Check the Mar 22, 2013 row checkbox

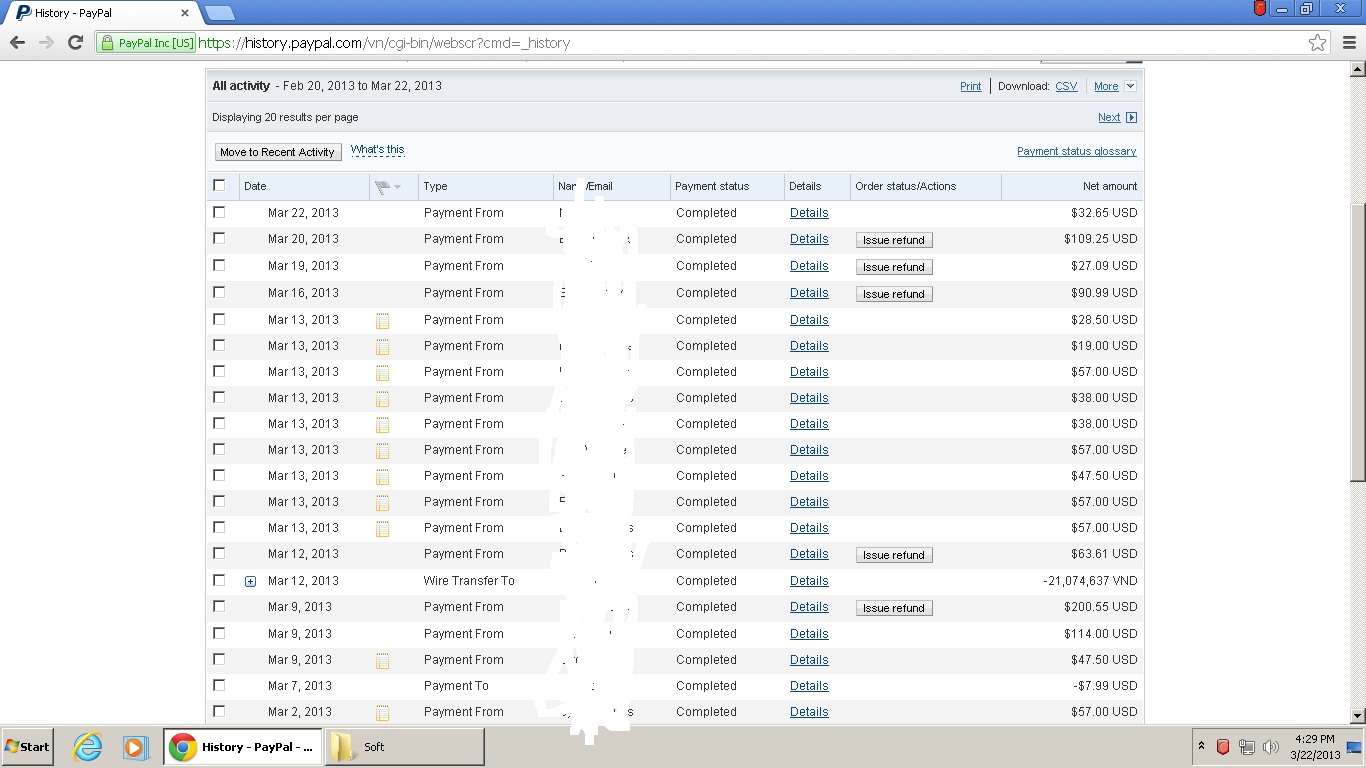(219, 212)
